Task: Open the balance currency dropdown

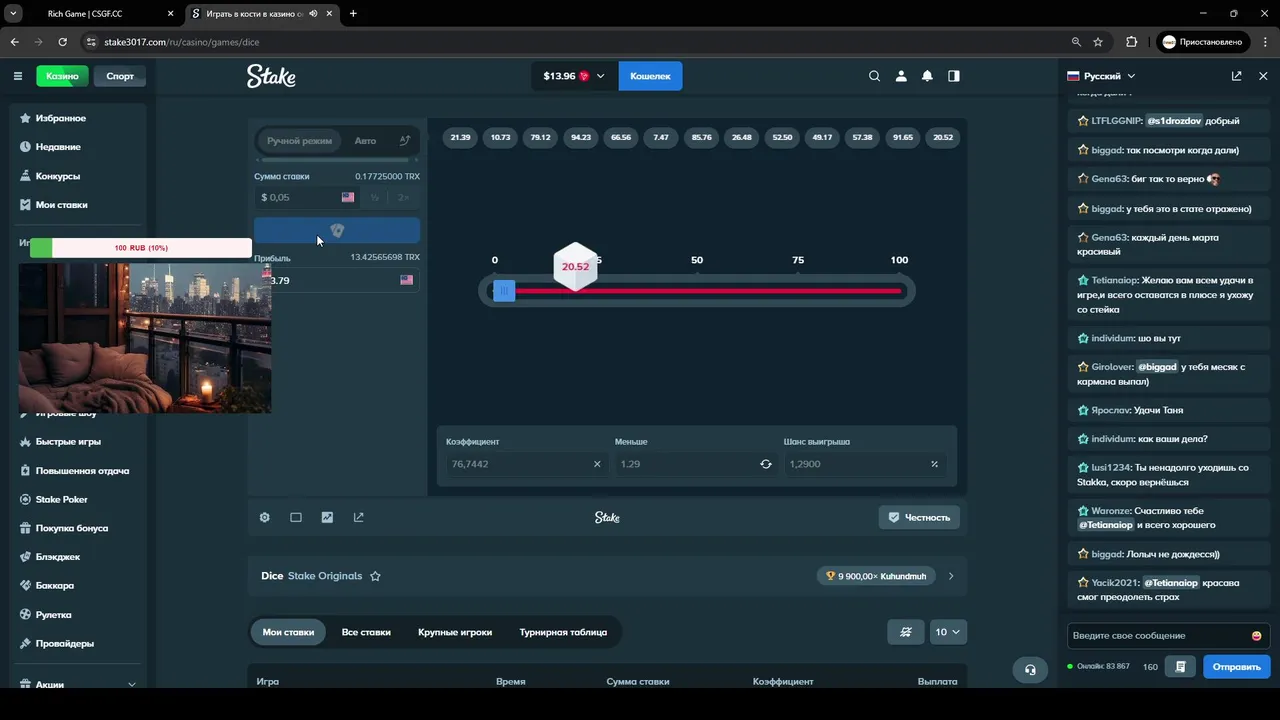Action: [x=574, y=76]
